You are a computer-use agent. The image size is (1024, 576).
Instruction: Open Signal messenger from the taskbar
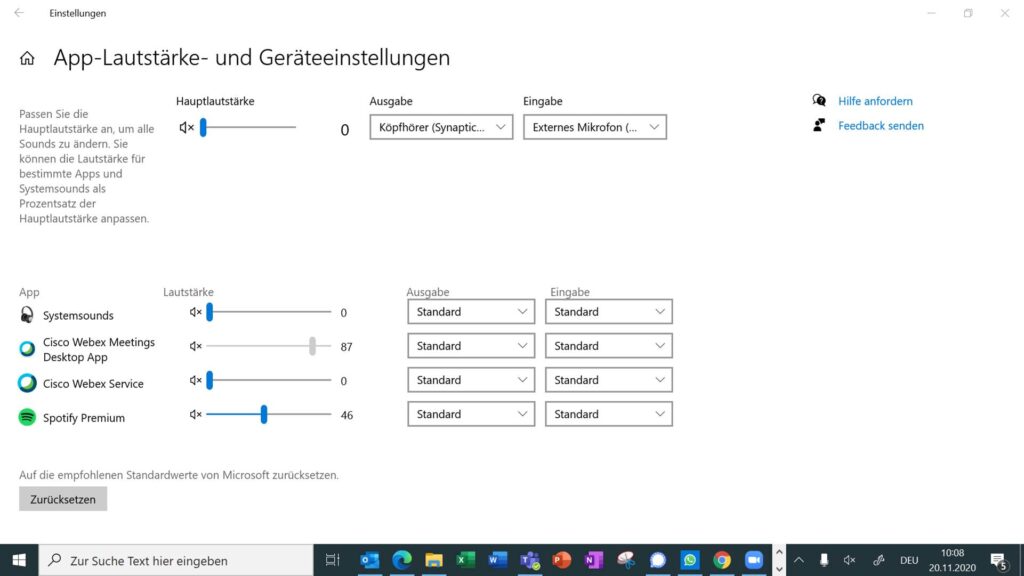(x=658, y=560)
